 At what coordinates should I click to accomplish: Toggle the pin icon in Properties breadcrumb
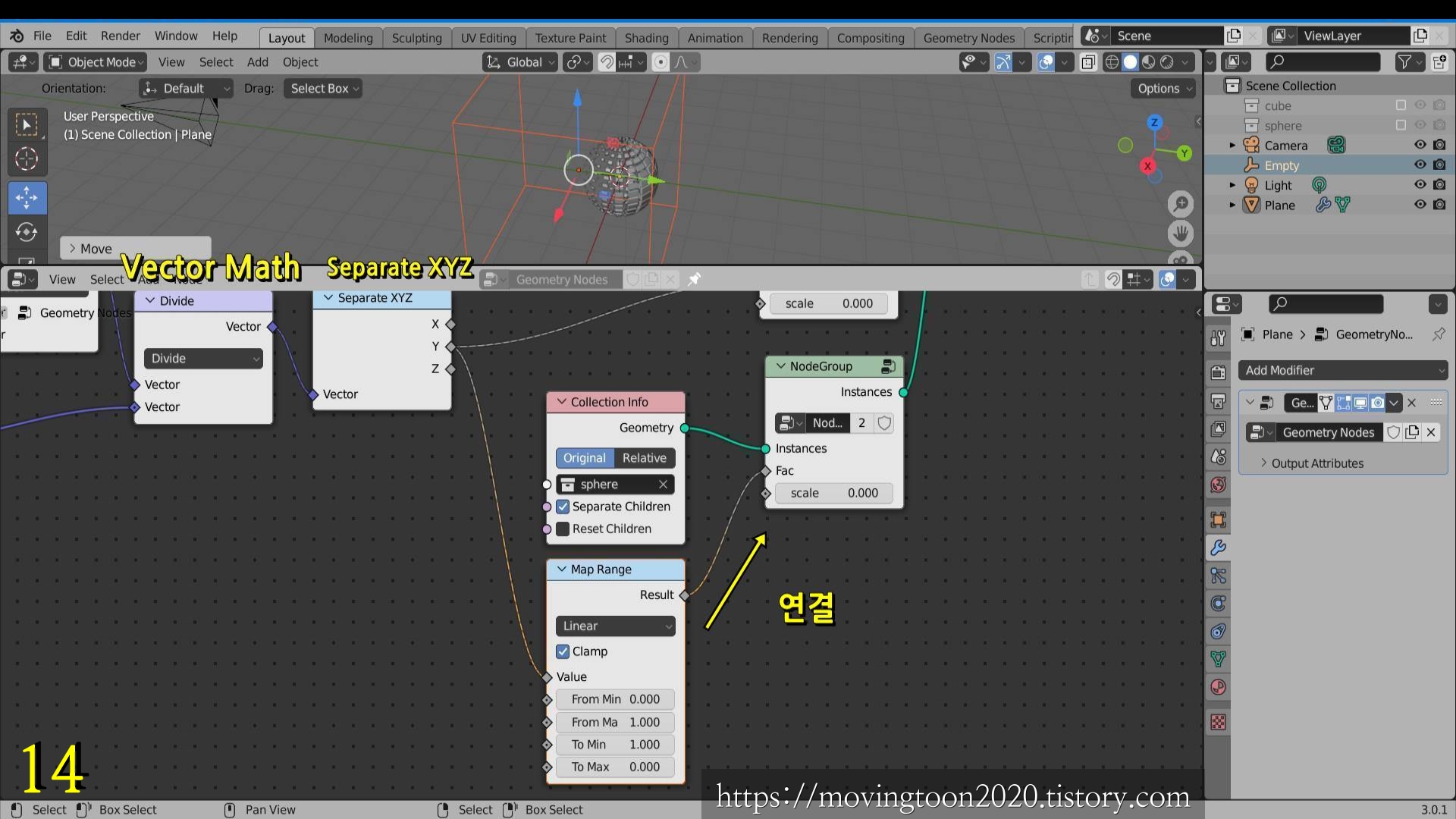tap(1439, 334)
